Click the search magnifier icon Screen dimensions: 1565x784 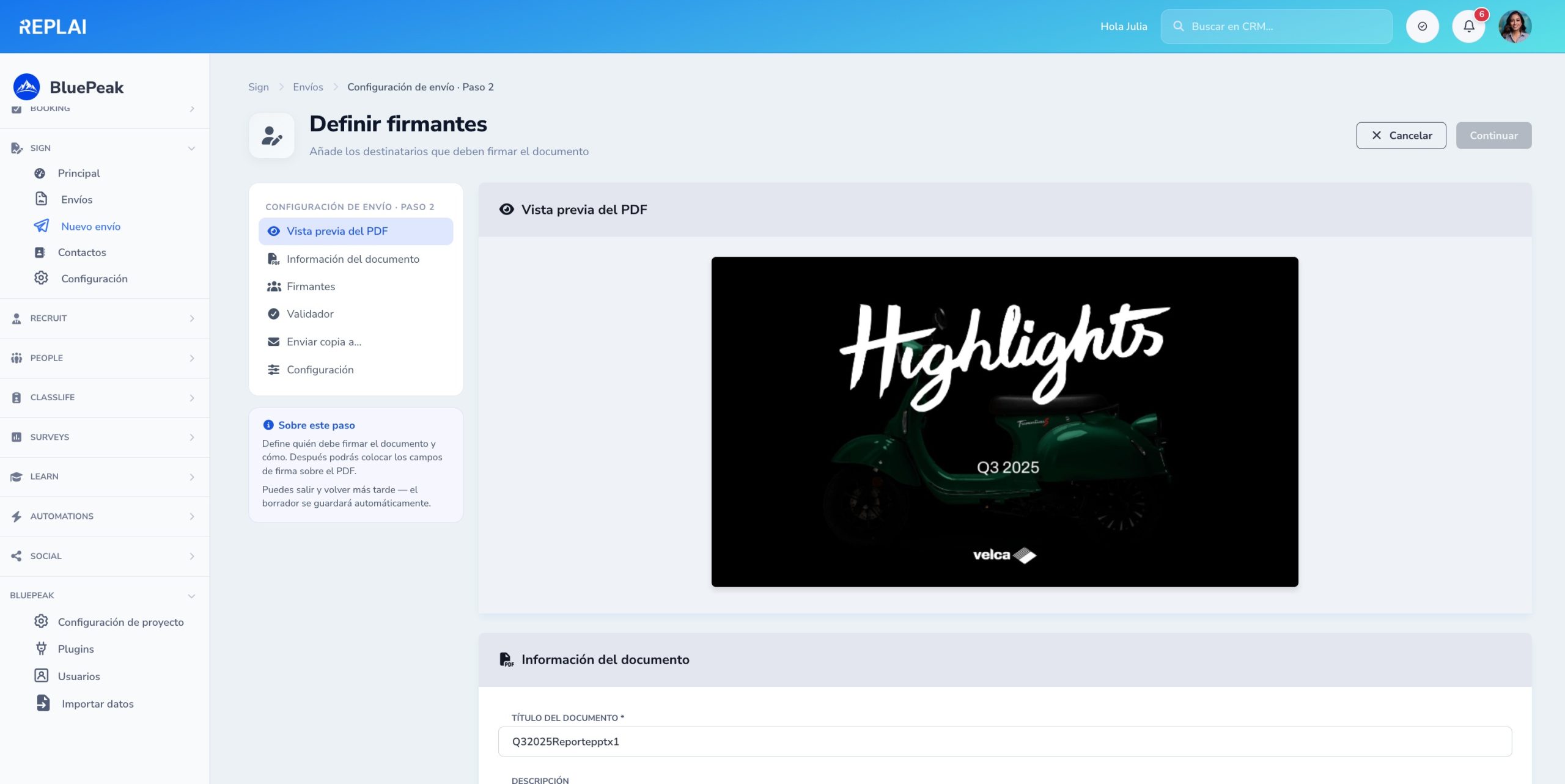1178,26
